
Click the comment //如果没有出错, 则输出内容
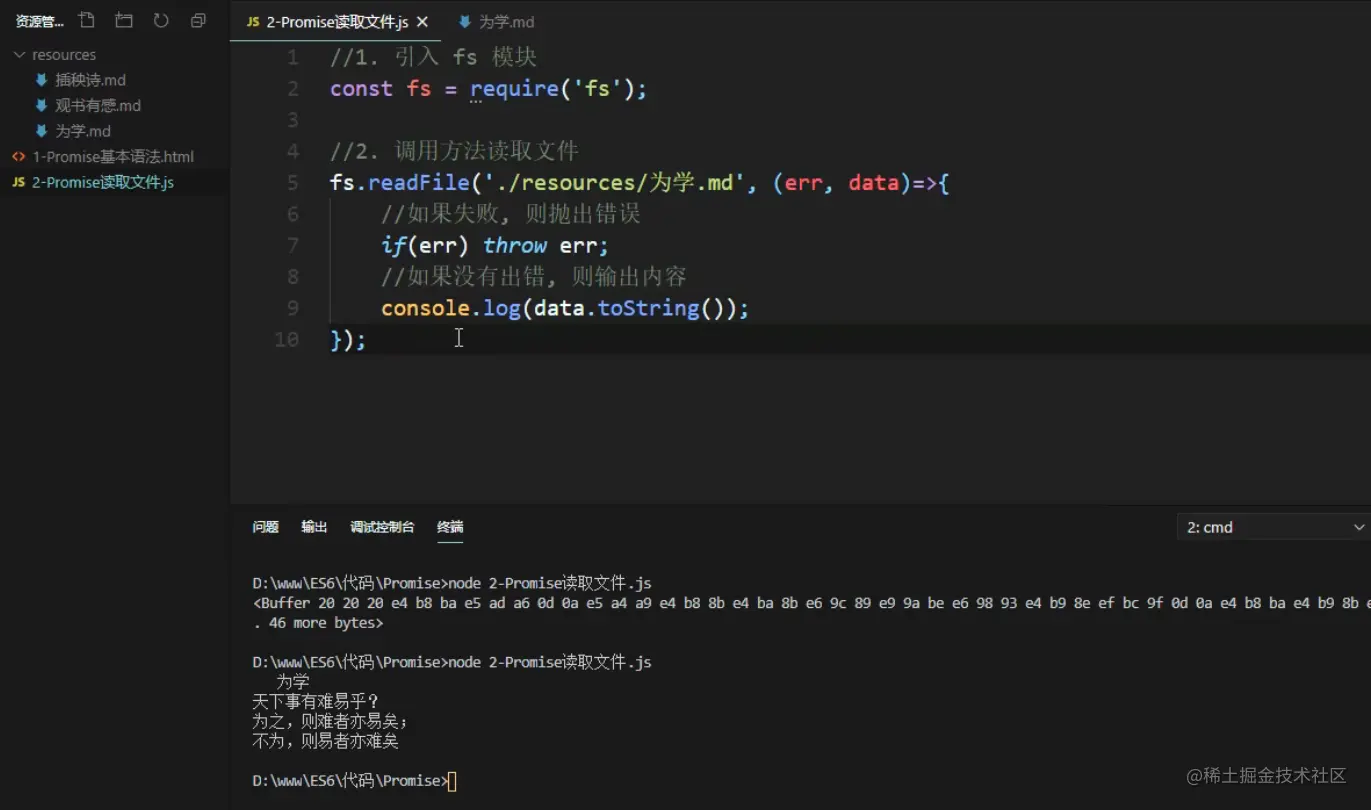(534, 277)
